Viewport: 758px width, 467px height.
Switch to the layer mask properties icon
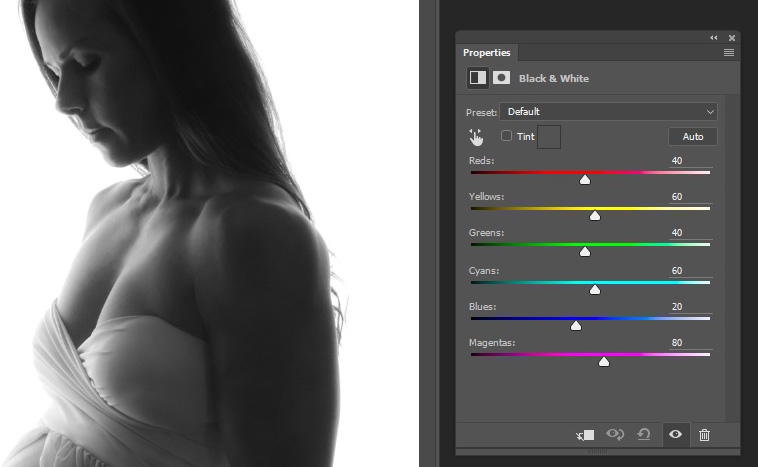501,78
